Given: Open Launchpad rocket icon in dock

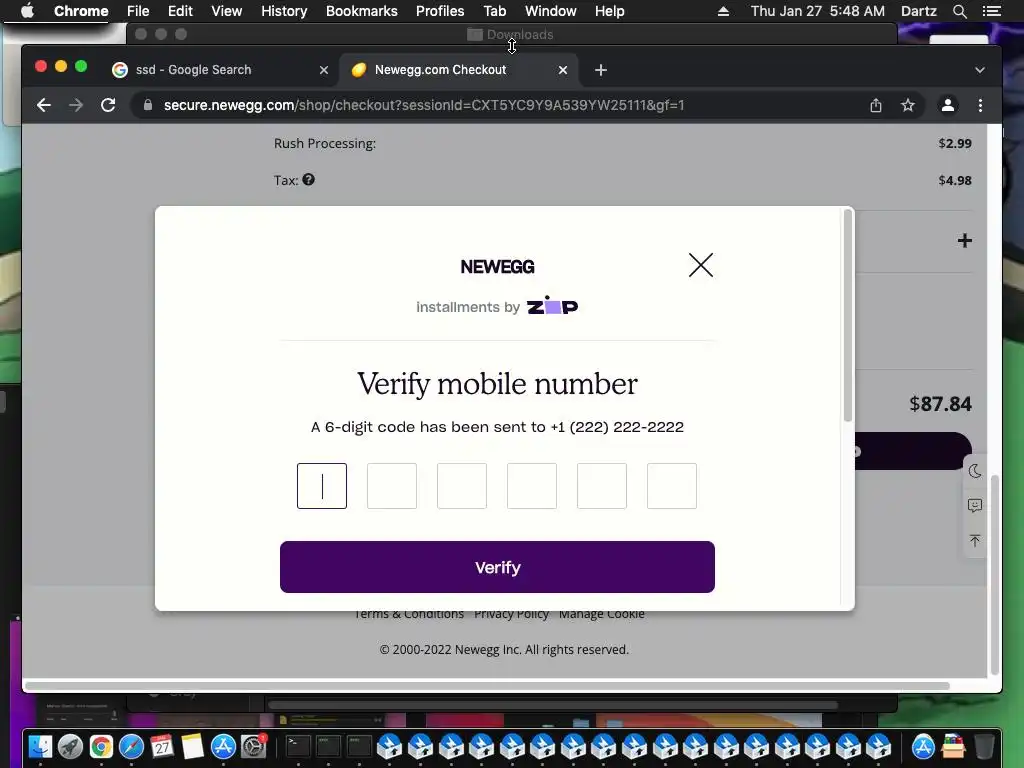Looking at the screenshot, I should point(71,746).
